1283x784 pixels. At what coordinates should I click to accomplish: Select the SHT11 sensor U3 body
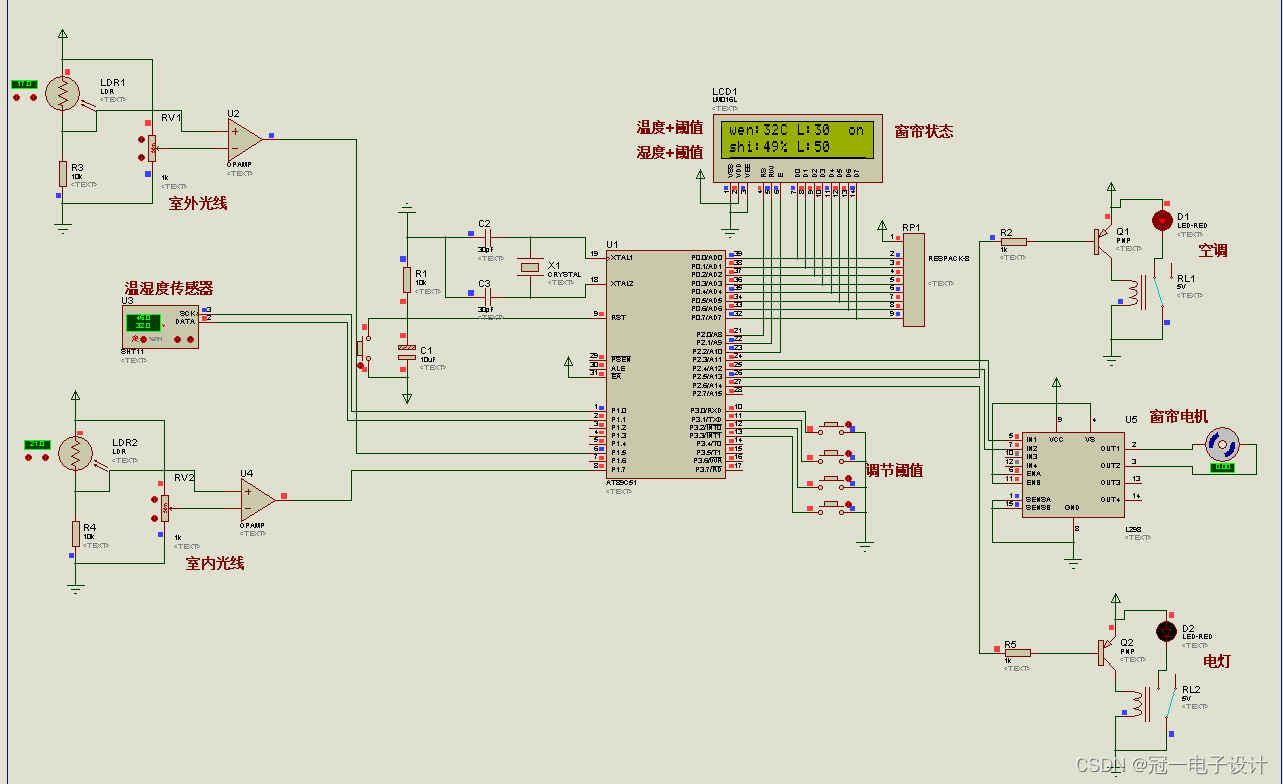pos(160,327)
